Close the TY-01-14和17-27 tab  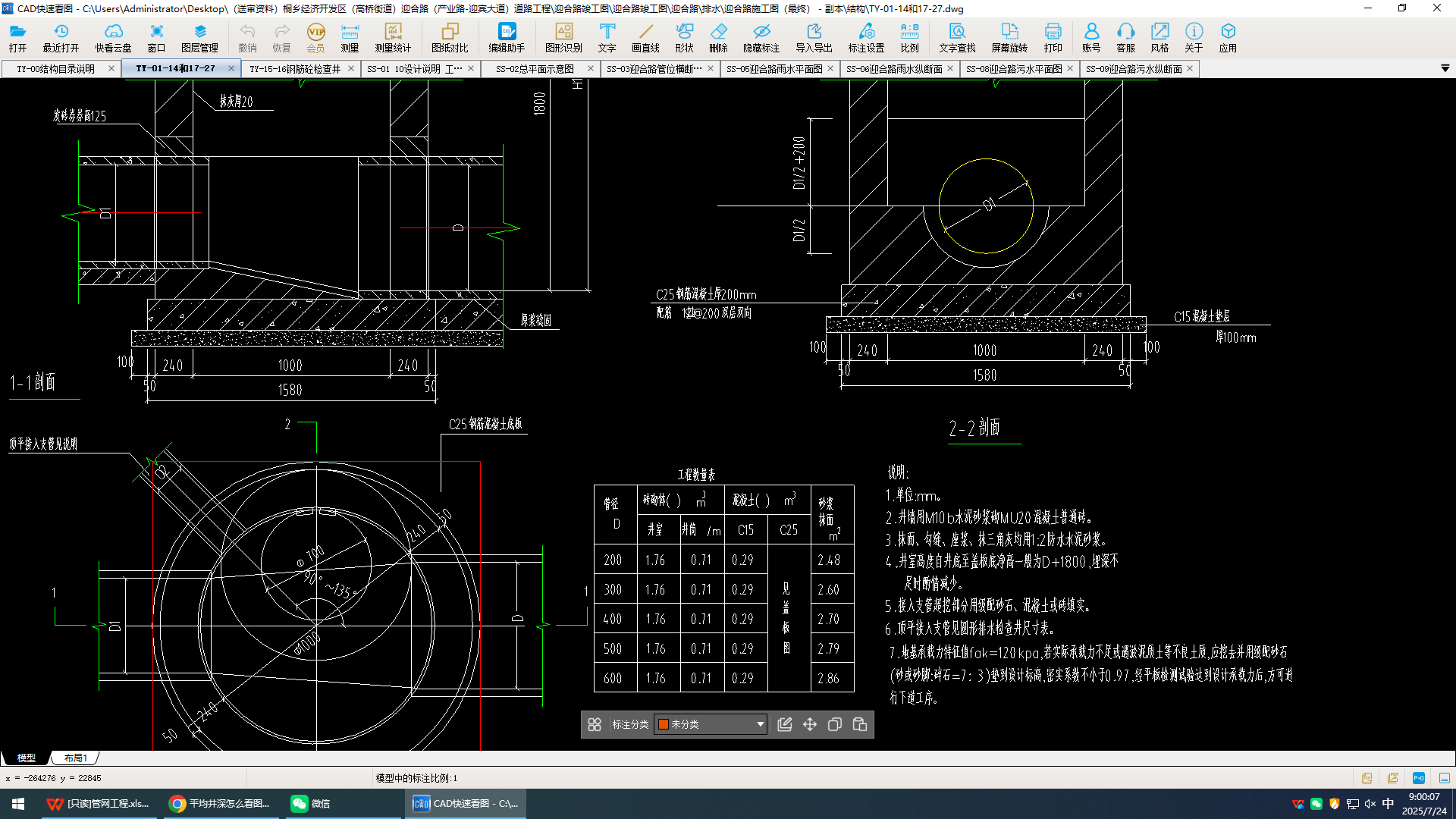point(231,68)
